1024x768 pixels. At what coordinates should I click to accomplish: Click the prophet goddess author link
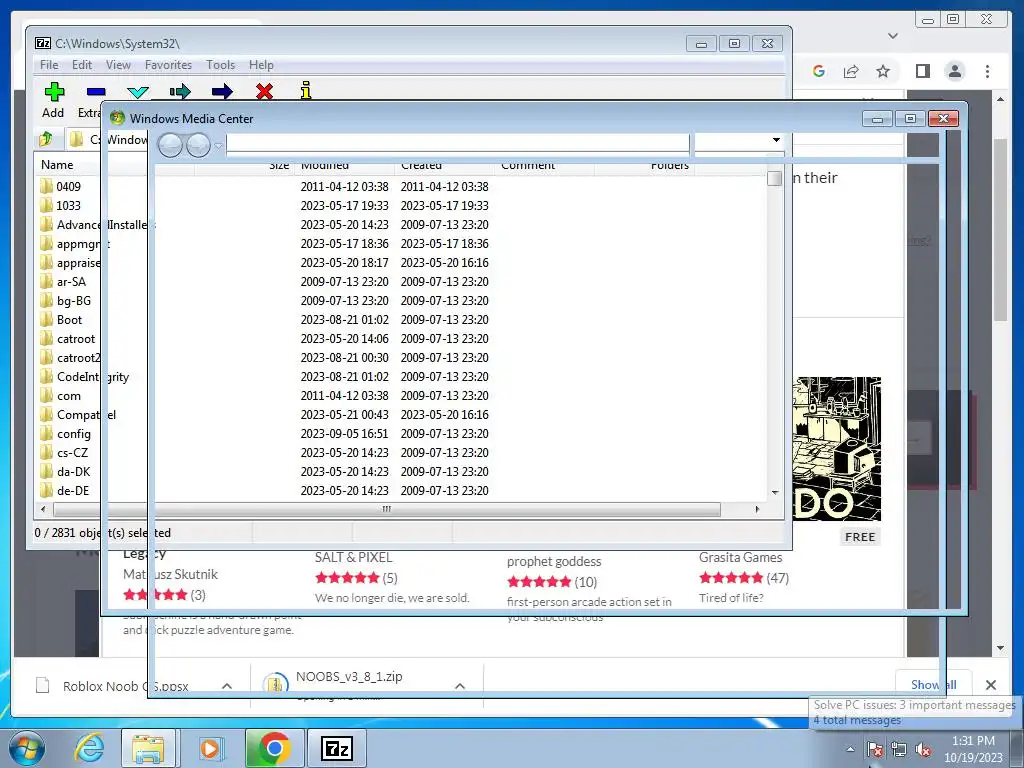coord(554,561)
